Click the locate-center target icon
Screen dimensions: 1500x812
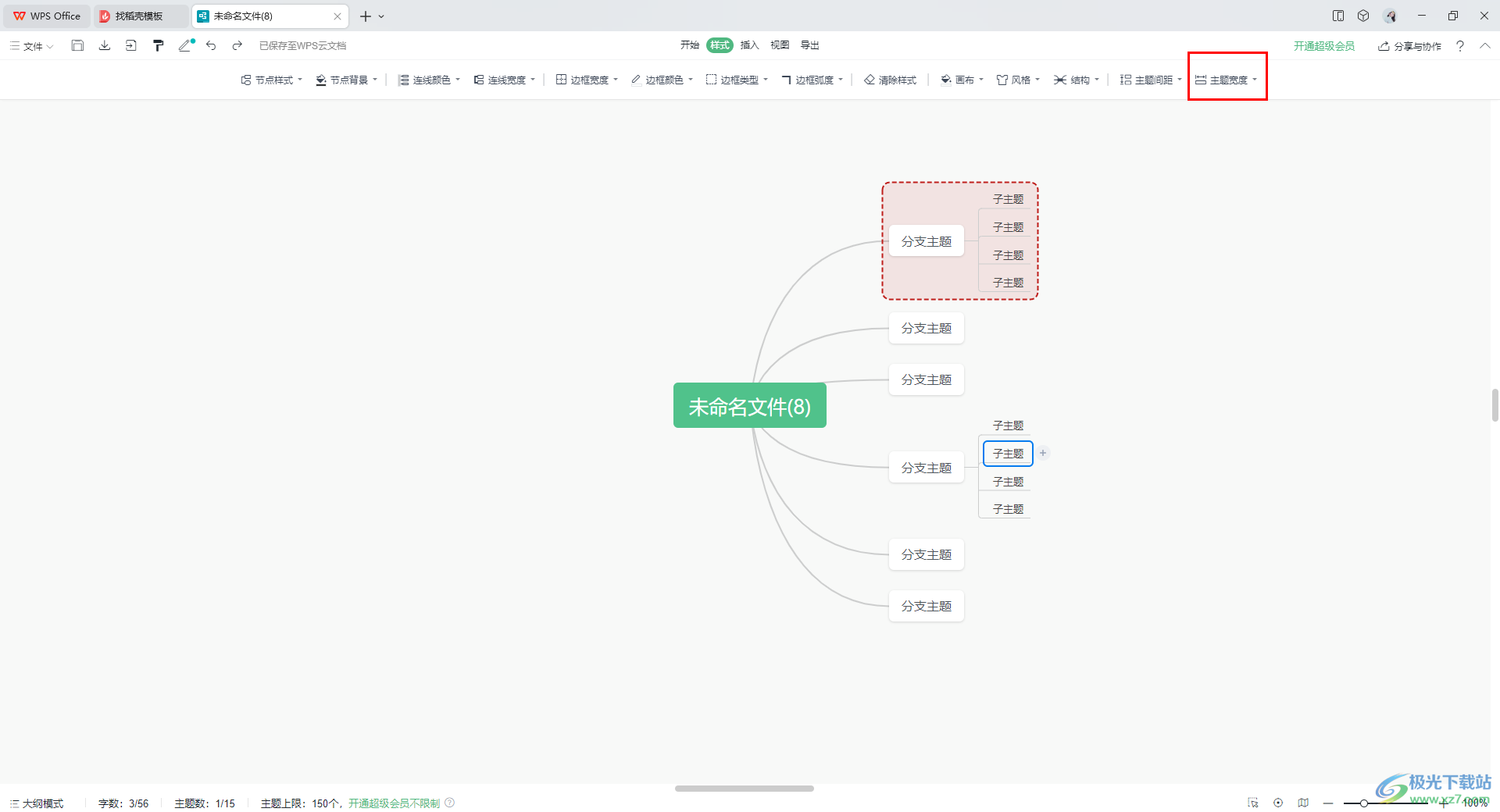pos(1278,803)
